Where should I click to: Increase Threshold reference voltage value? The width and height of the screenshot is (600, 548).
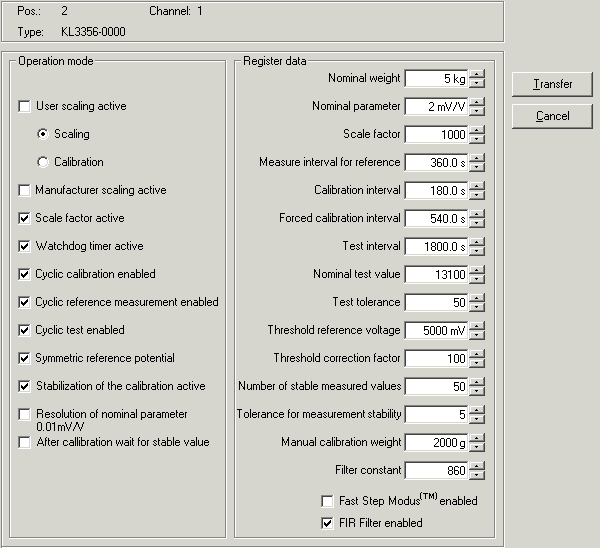click(477, 326)
